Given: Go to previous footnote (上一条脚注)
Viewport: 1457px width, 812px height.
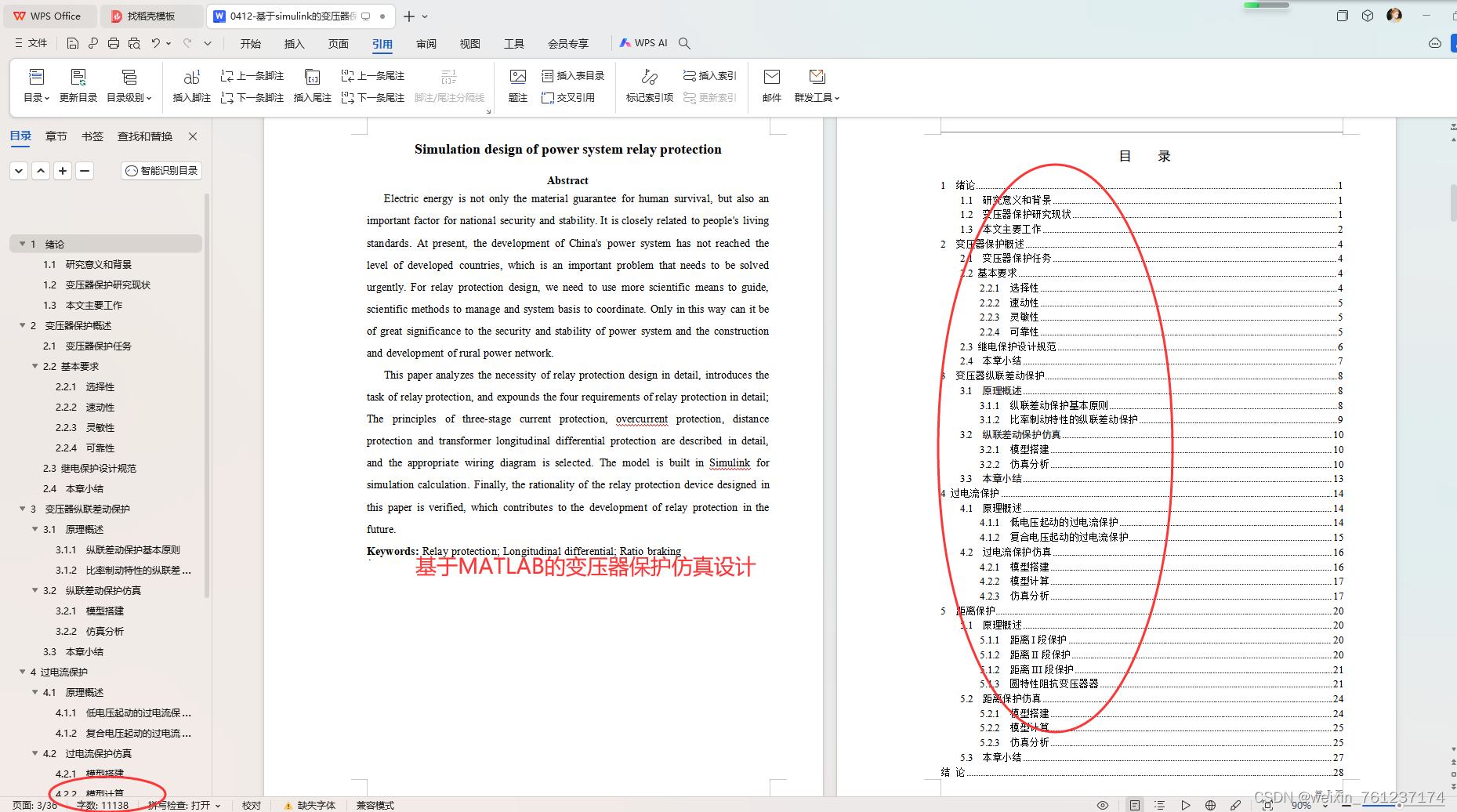Looking at the screenshot, I should pos(252,76).
